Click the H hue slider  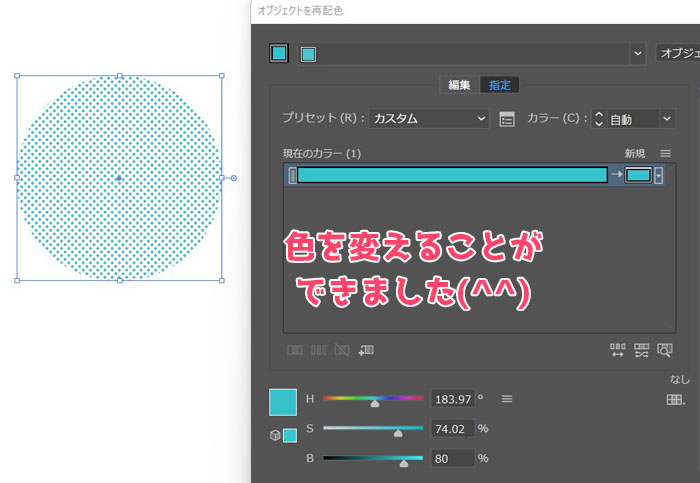pos(373,398)
